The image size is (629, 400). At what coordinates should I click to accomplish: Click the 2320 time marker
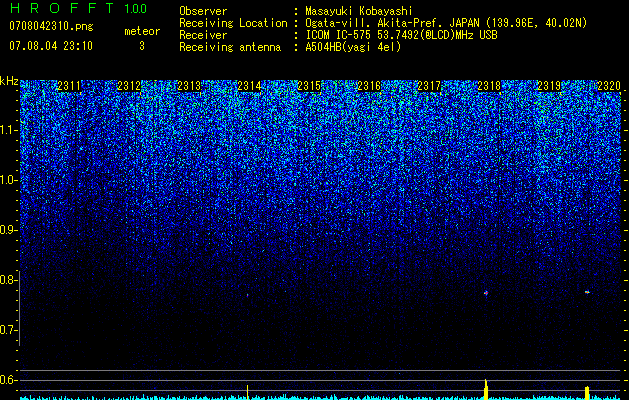click(x=609, y=86)
